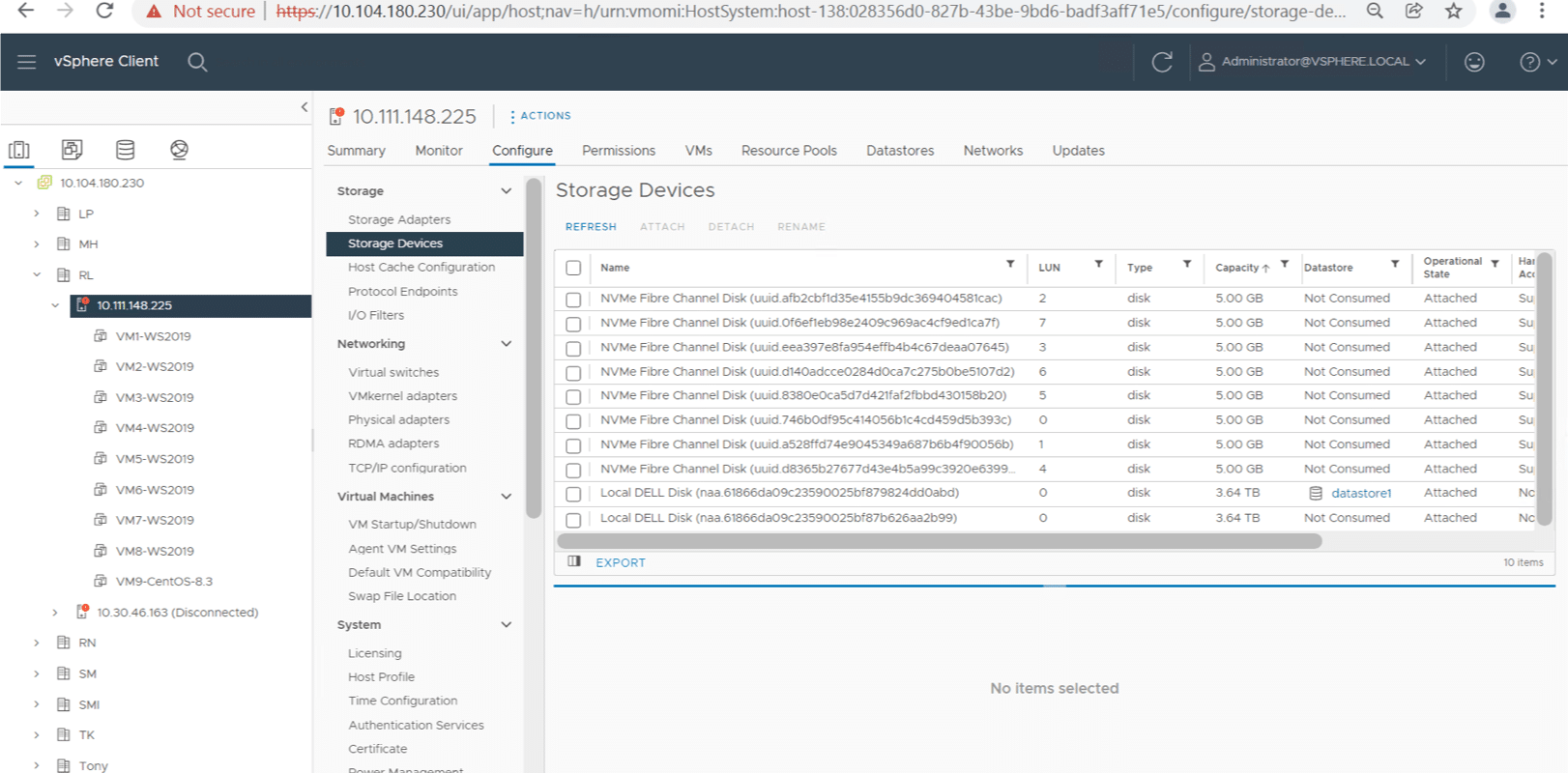Image resolution: width=1568 pixels, height=773 pixels.
Task: Open the vSphere Client hamburger menu
Action: click(26, 61)
